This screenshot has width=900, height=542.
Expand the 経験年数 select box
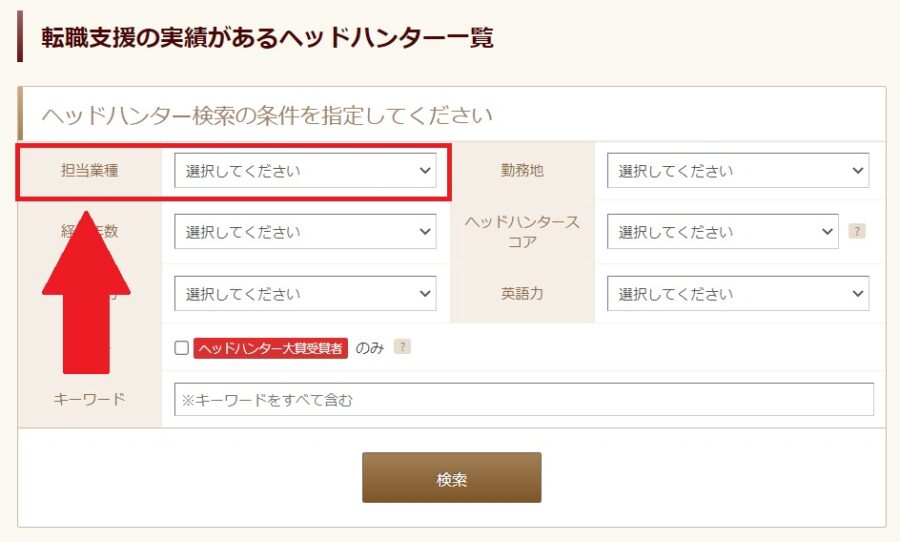pos(305,232)
